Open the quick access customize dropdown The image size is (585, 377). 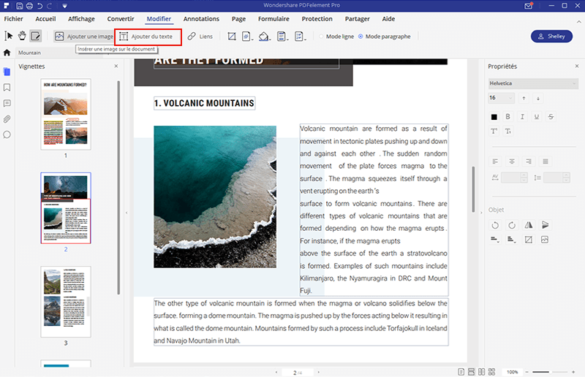[65, 6]
